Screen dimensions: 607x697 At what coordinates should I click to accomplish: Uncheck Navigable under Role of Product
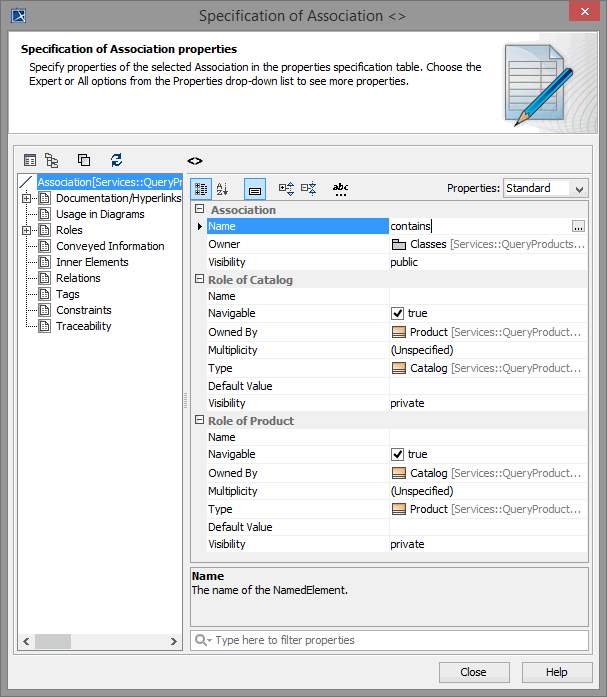[398, 455]
